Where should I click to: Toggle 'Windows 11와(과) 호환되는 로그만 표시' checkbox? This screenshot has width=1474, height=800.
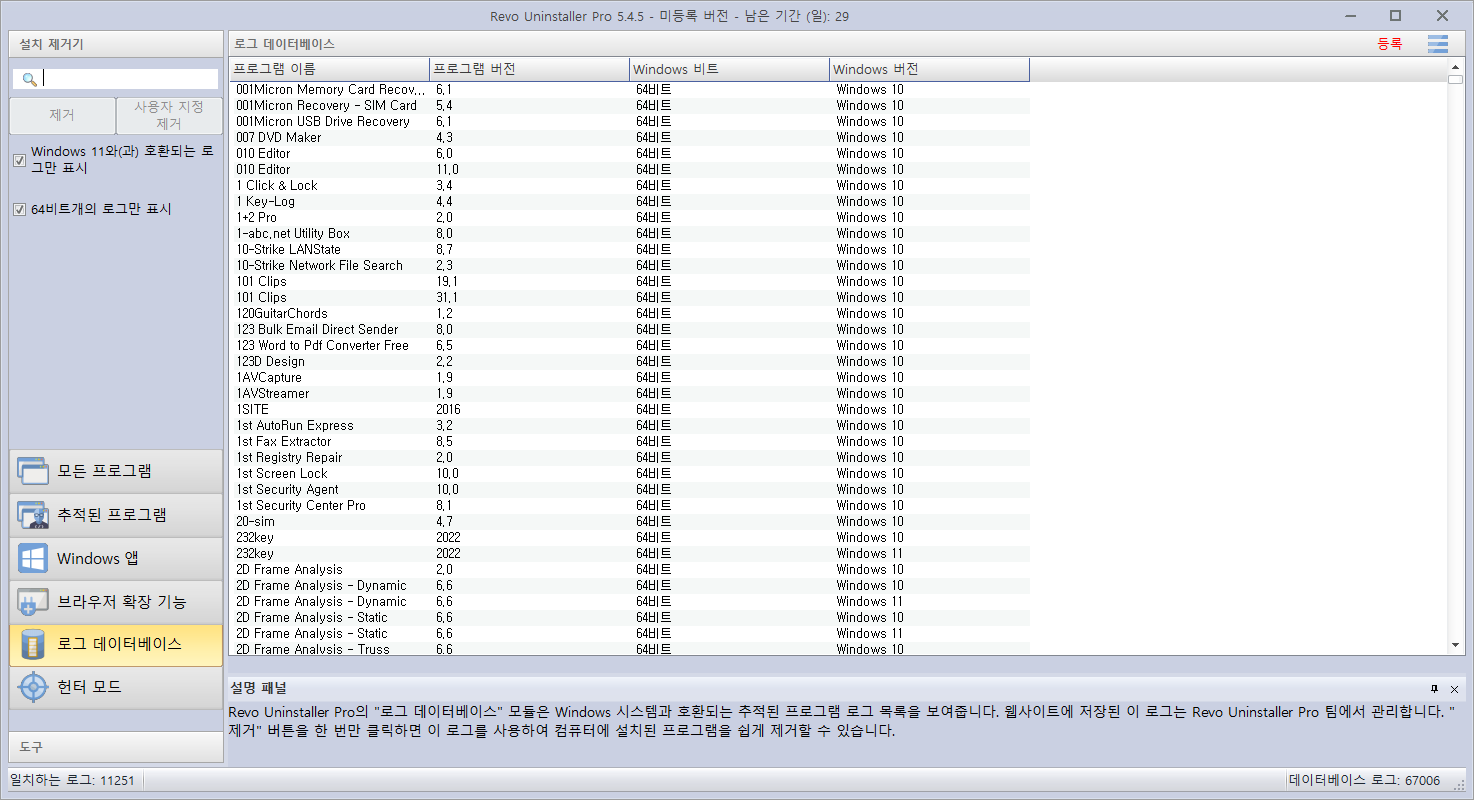click(19, 160)
